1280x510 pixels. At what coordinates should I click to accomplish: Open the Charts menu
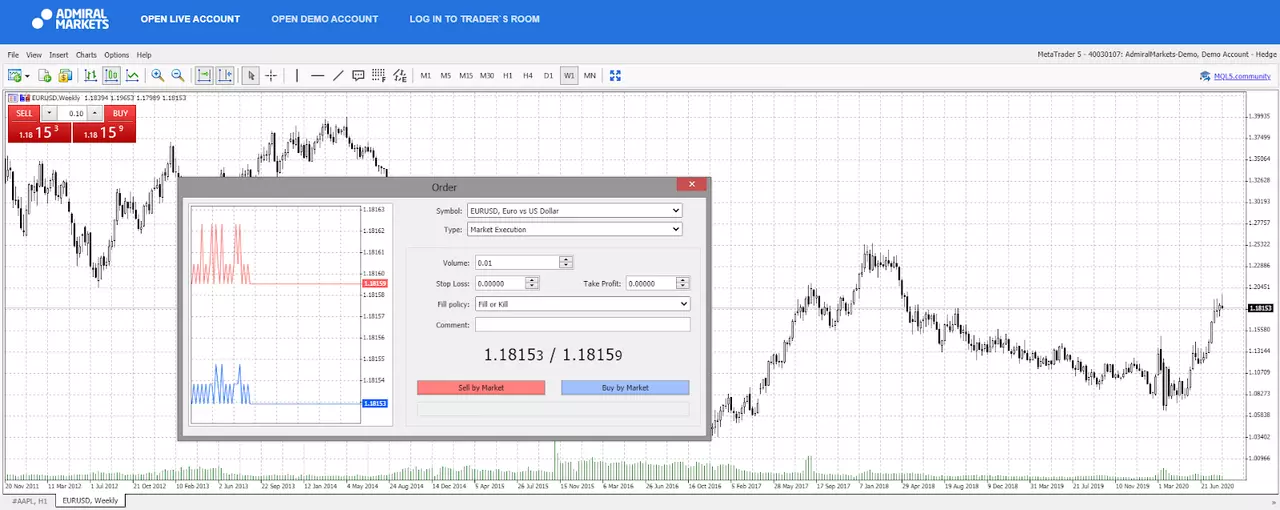click(x=86, y=55)
